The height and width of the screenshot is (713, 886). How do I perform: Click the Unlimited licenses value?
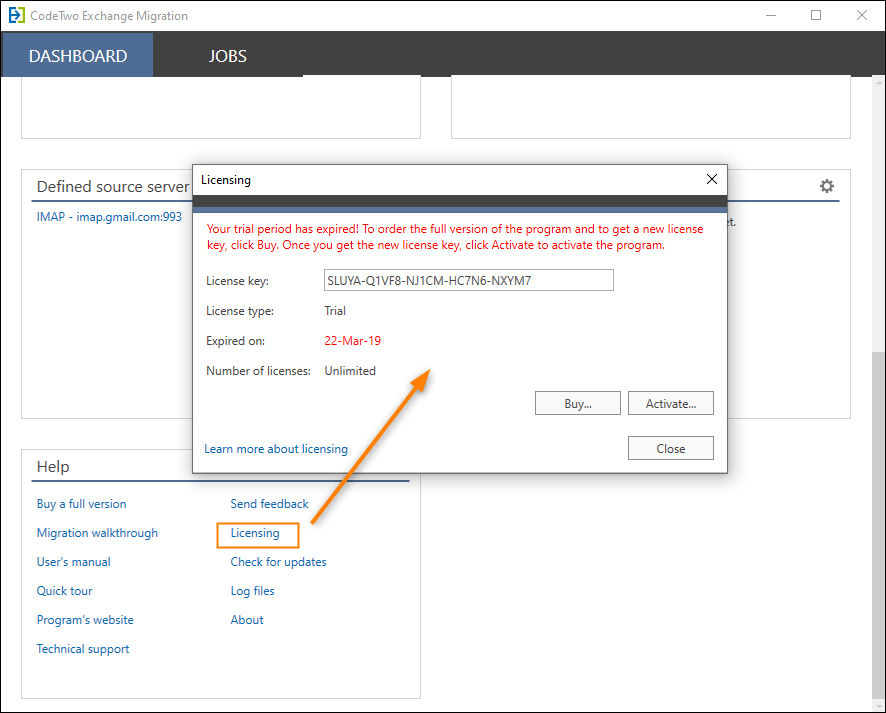350,371
